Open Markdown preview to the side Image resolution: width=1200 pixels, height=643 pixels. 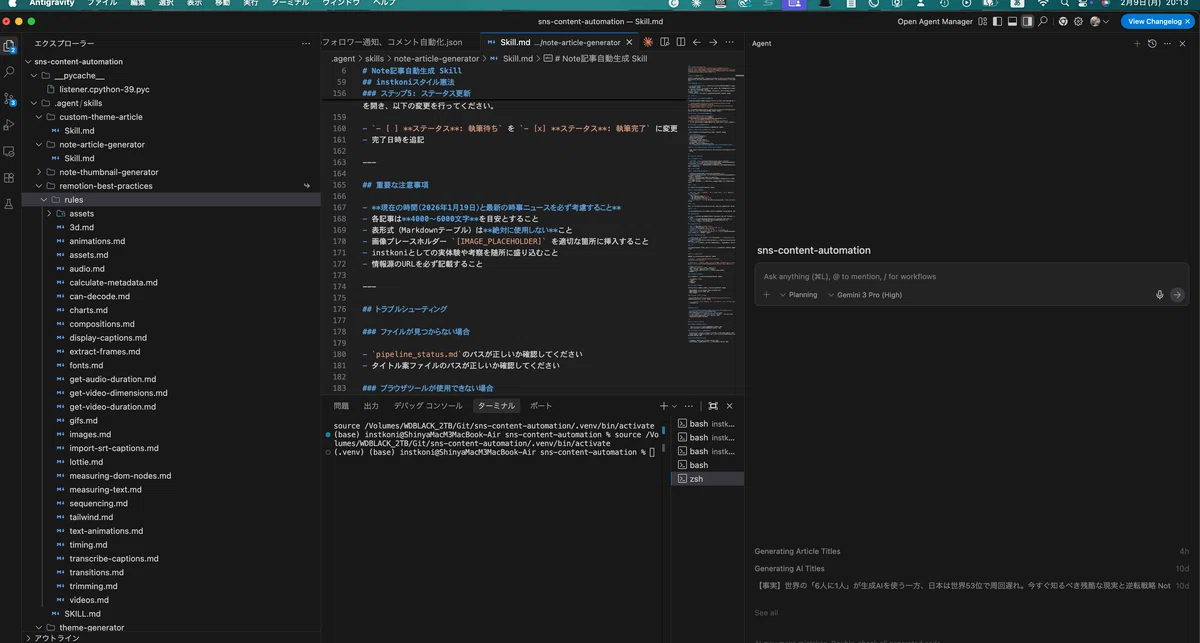coord(665,42)
